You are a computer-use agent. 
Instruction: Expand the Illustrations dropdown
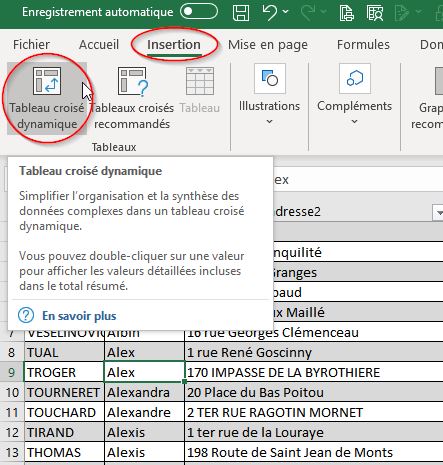click(269, 122)
